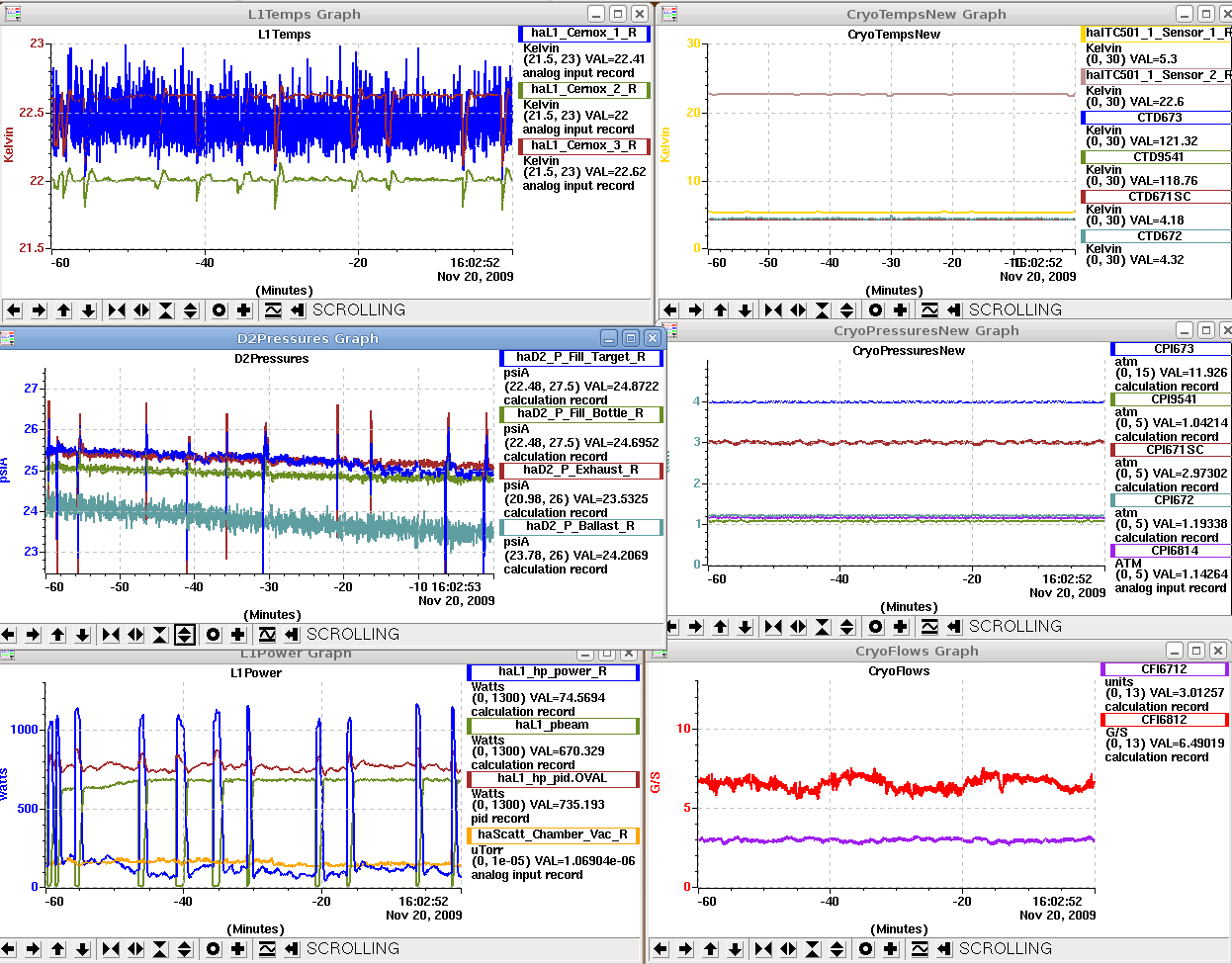Pan right in the CryoPressuresNew graph toolbar
Image resolution: width=1232 pixels, height=964 pixels.
click(x=695, y=627)
